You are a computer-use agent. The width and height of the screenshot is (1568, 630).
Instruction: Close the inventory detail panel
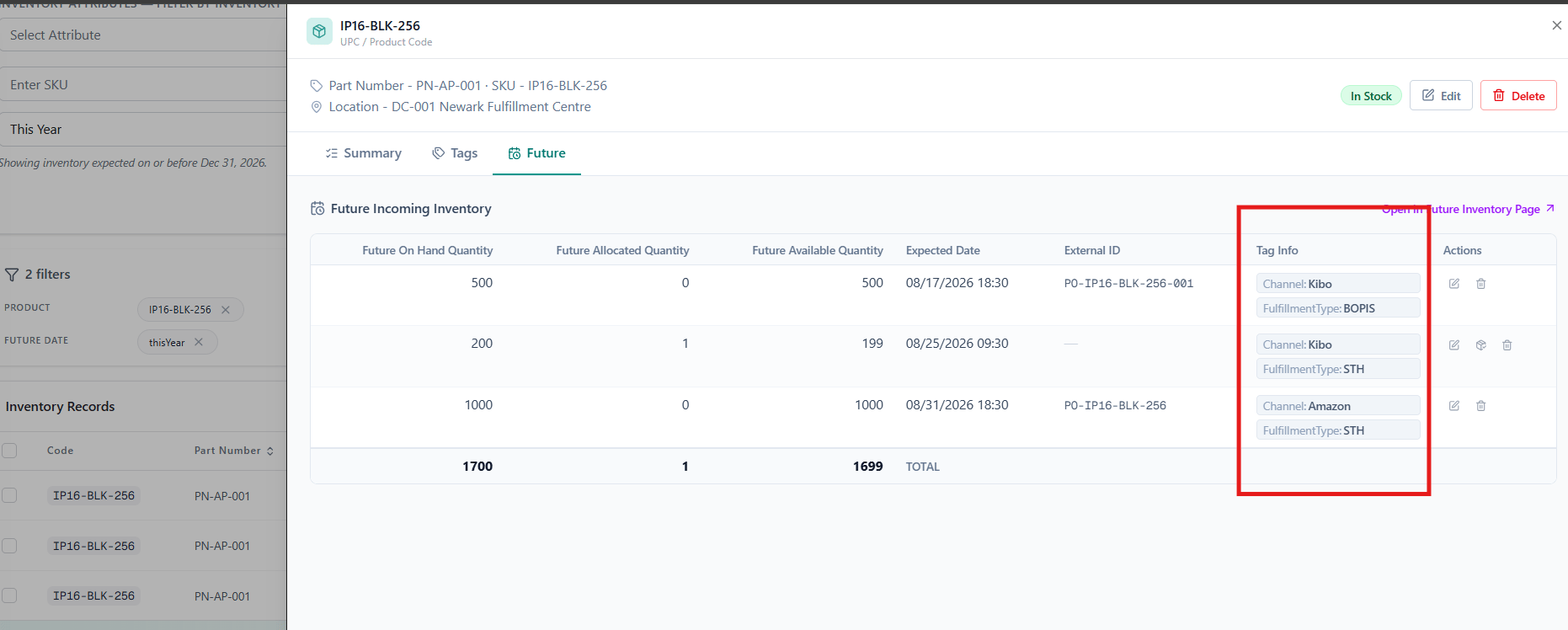pos(1556,25)
